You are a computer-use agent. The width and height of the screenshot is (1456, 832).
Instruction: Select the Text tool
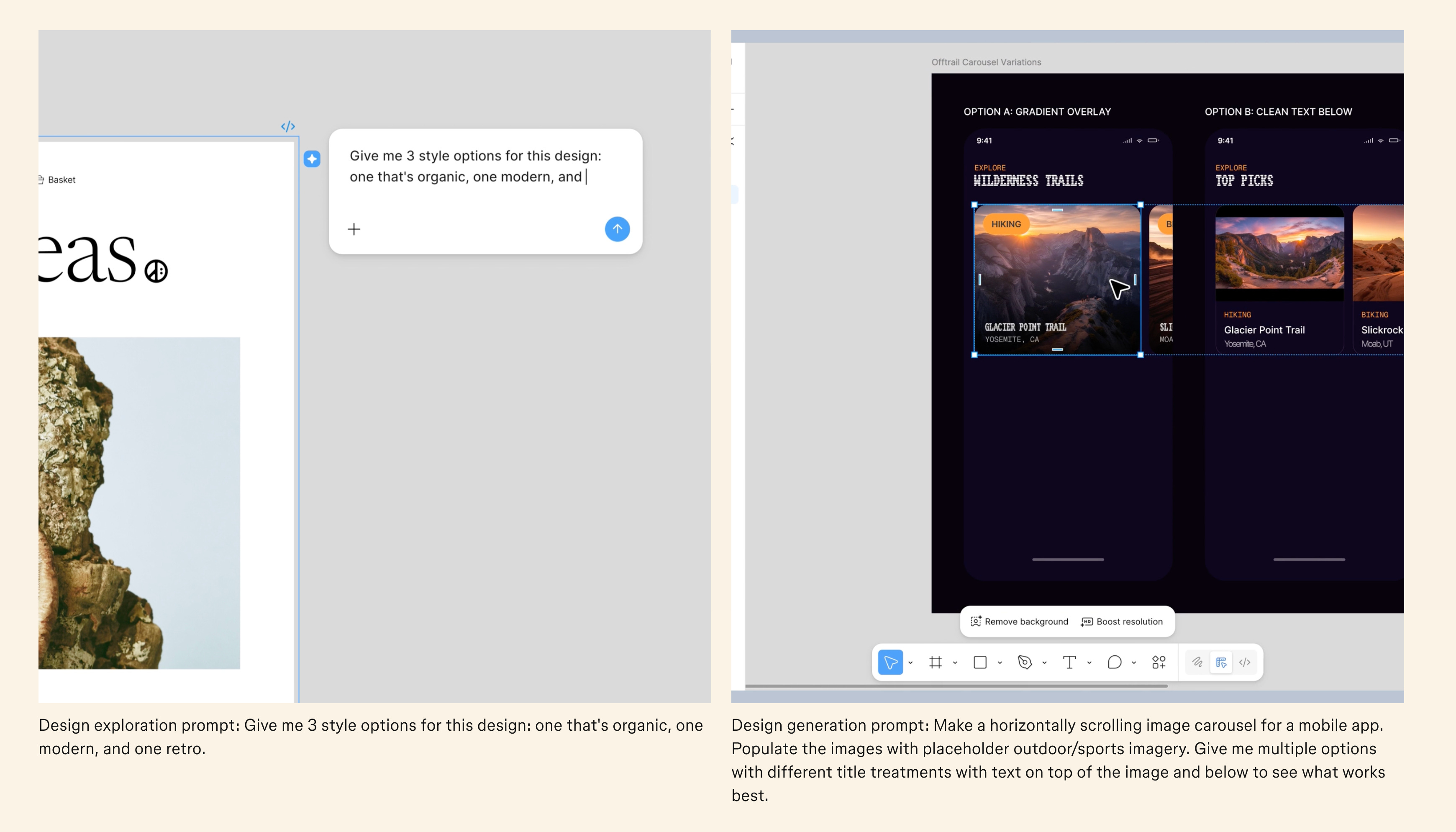click(1069, 662)
